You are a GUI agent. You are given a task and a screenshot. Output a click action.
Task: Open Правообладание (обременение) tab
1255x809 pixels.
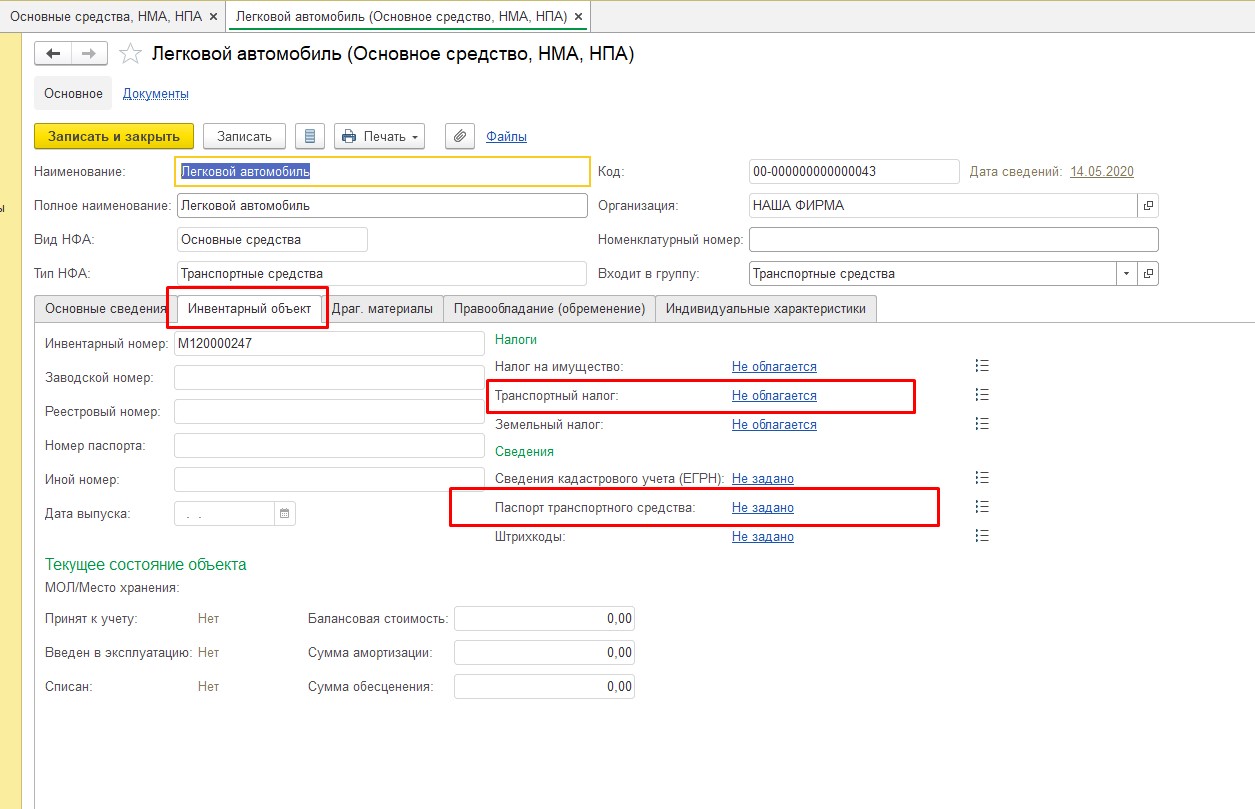[x=549, y=308]
